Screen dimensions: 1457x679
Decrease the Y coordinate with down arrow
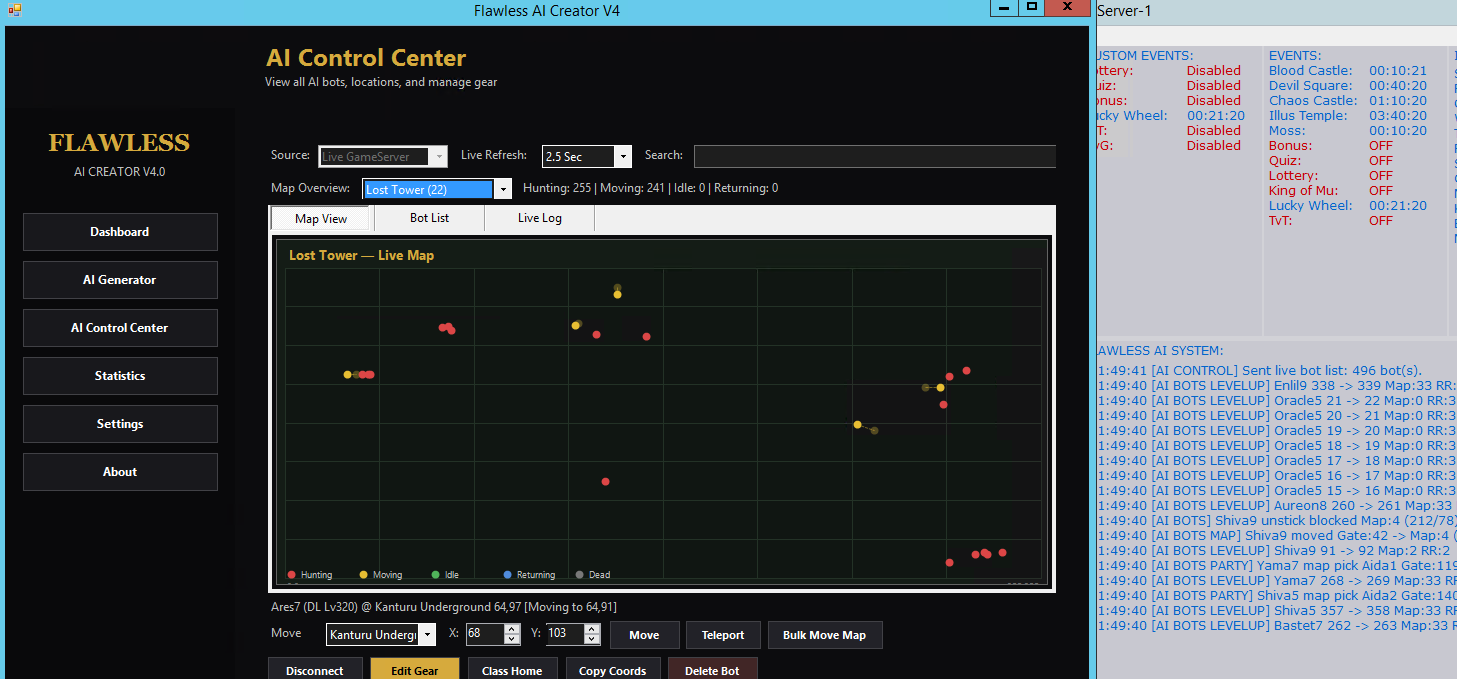coord(592,639)
